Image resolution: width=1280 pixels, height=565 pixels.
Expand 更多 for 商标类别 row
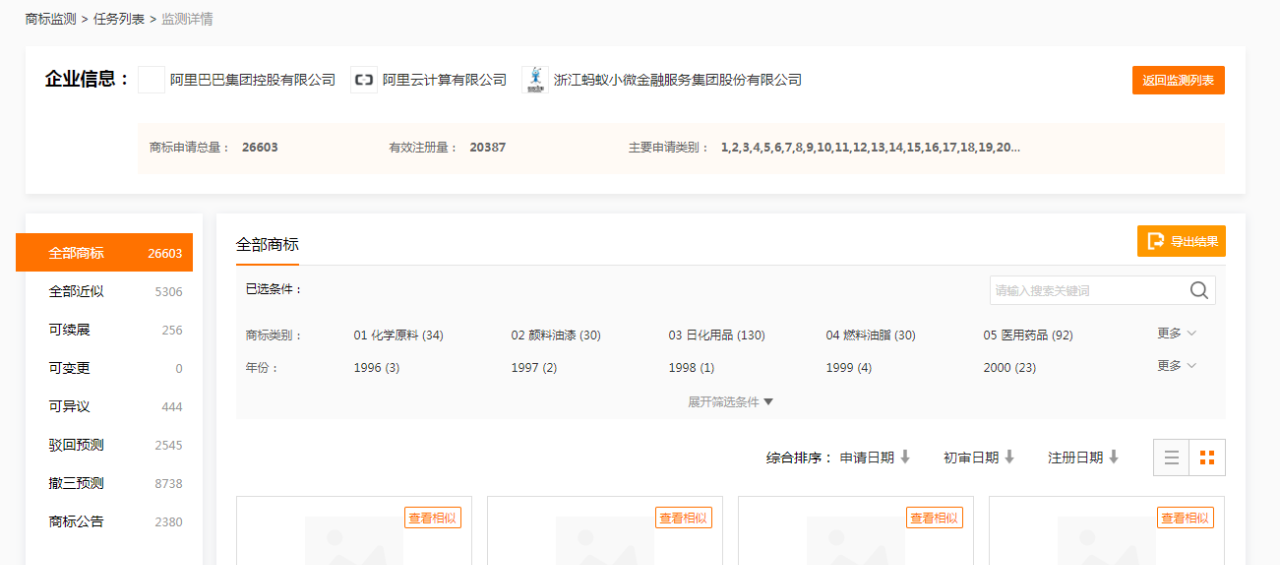point(1177,333)
